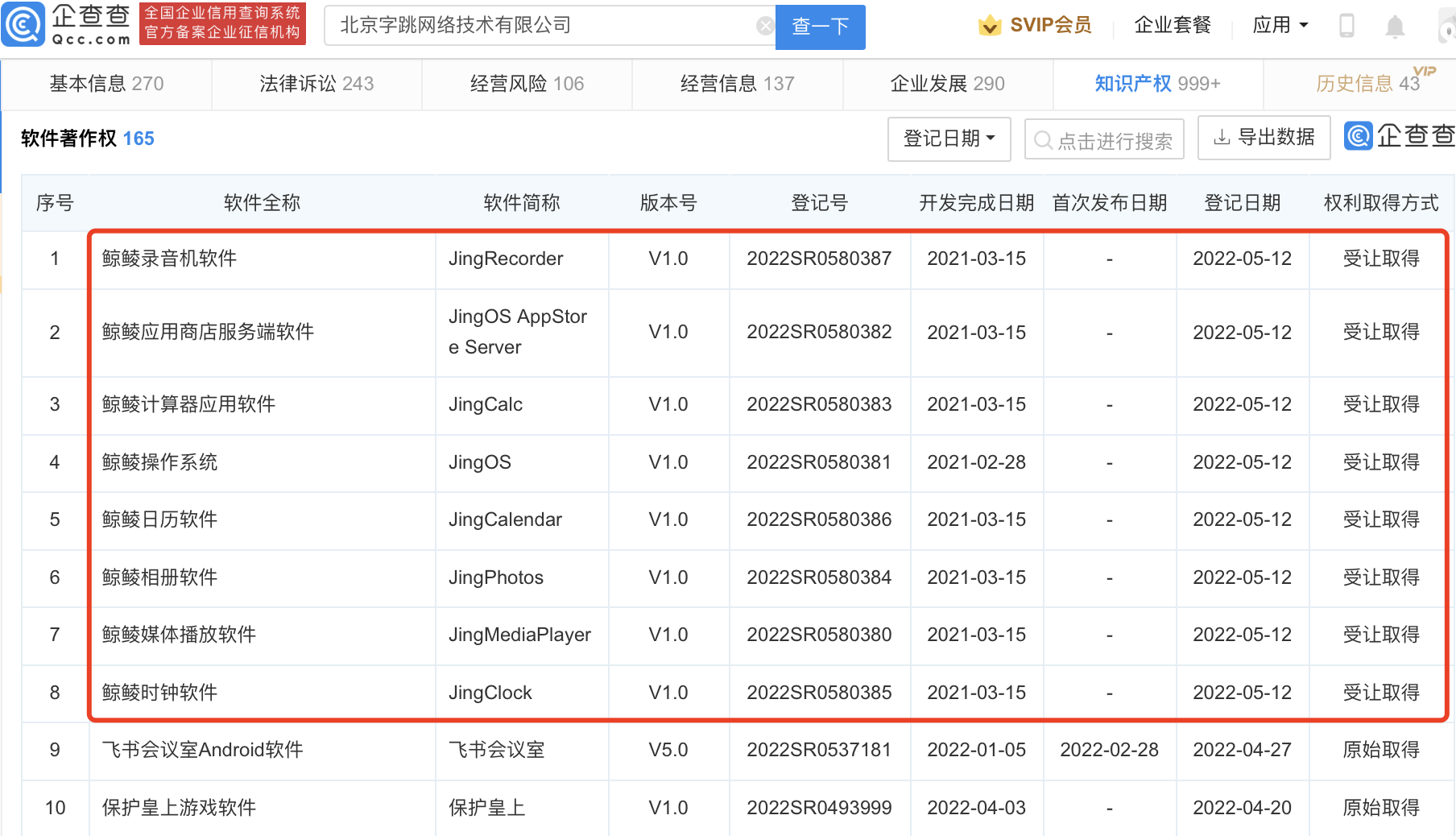The image size is (1456, 836).
Task: Select the 知识产权 999+ tab
Action: [1157, 84]
